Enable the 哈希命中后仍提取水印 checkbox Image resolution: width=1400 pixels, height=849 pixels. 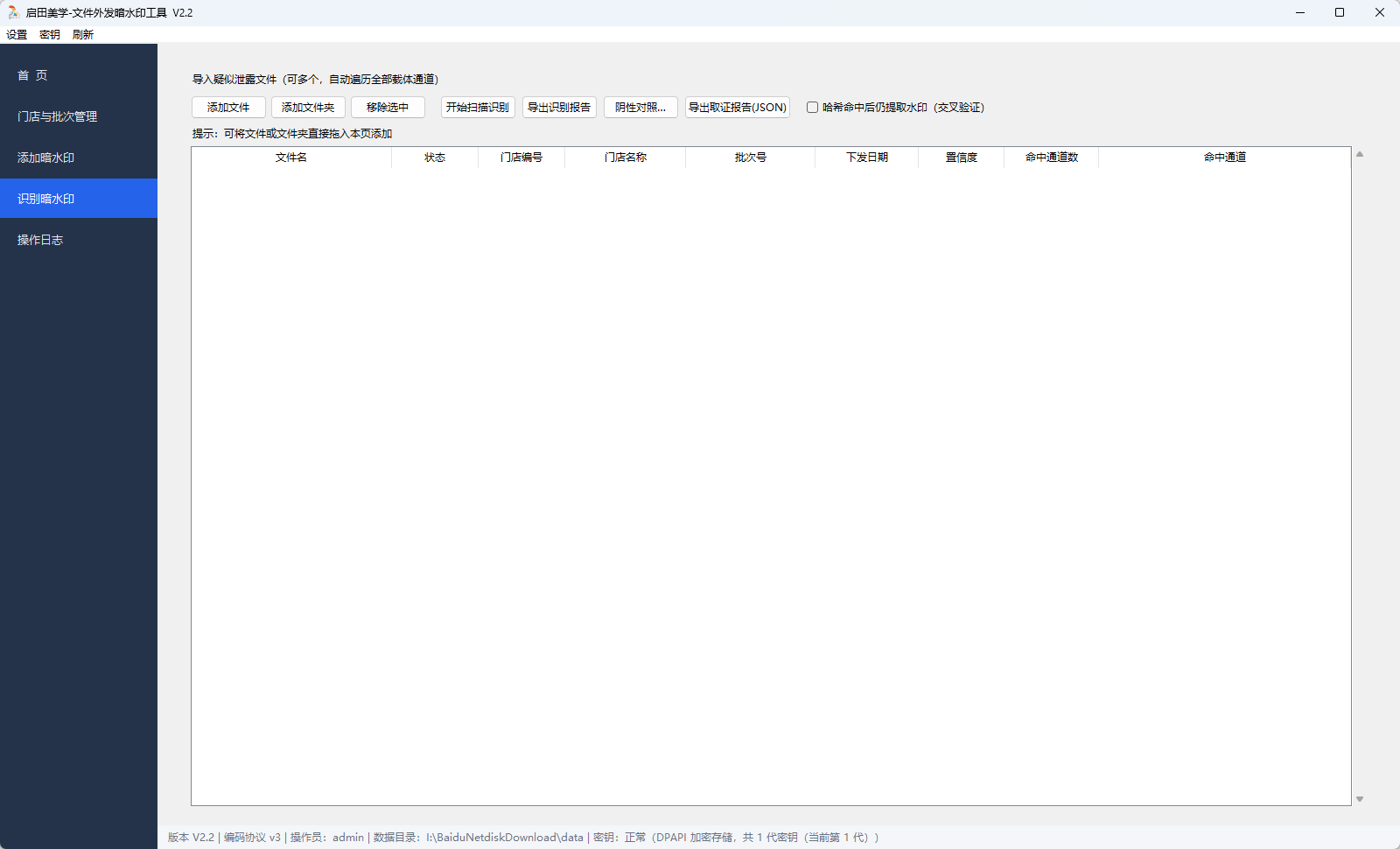point(812,108)
